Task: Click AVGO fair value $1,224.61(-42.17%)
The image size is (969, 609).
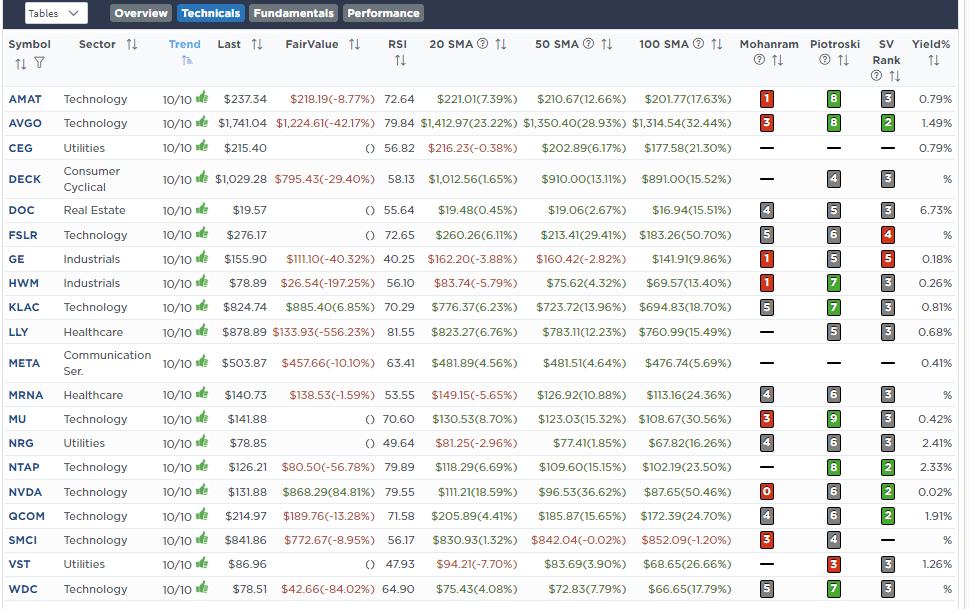Action: tap(325, 124)
